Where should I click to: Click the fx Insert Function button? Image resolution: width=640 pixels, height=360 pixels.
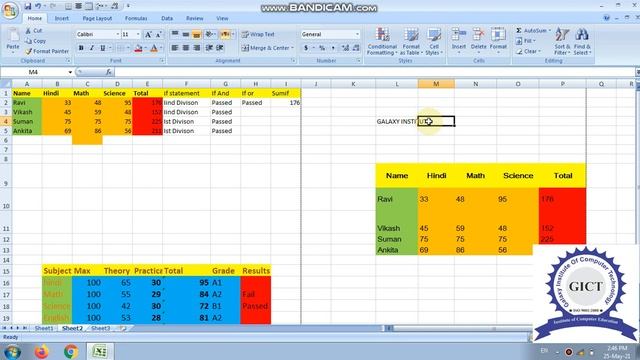(109, 72)
